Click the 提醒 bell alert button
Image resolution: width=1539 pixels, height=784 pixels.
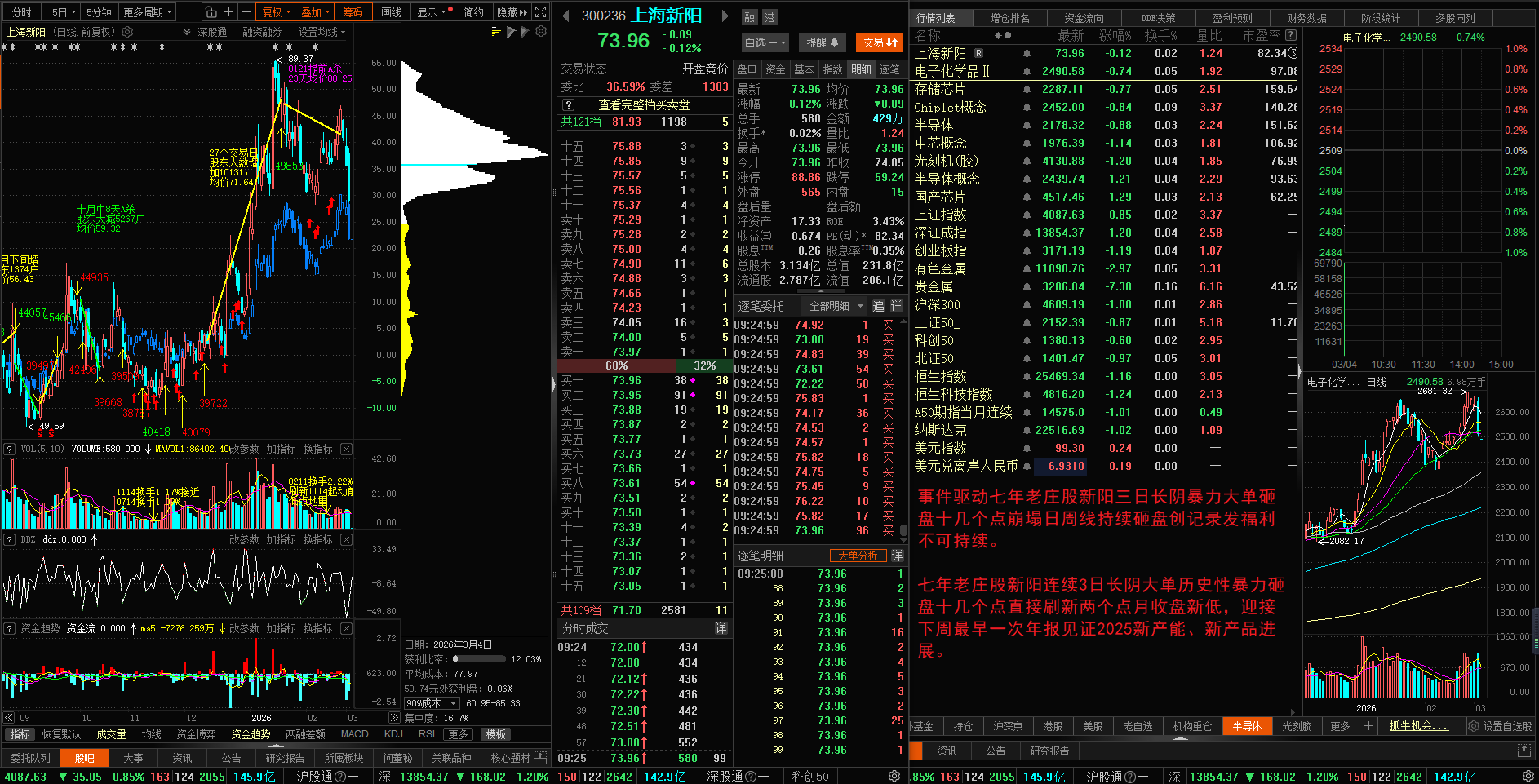823,42
